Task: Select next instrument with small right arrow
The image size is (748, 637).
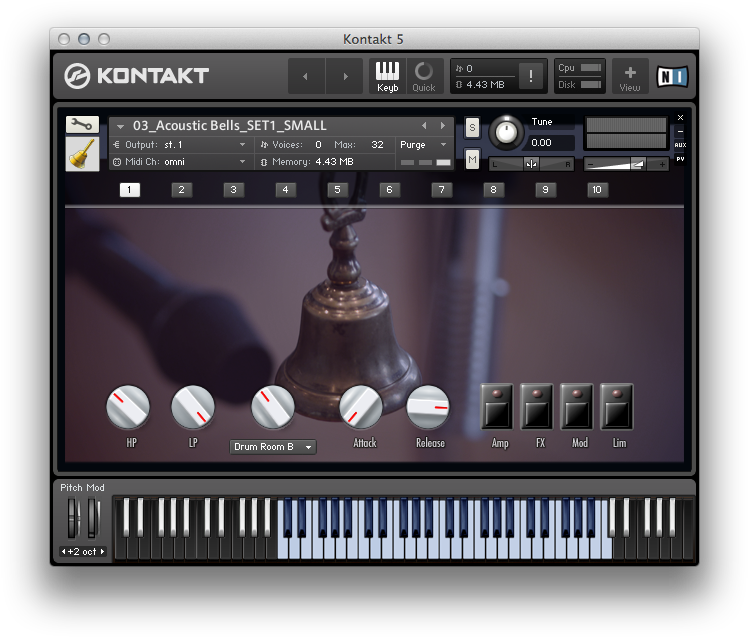Action: [x=443, y=125]
